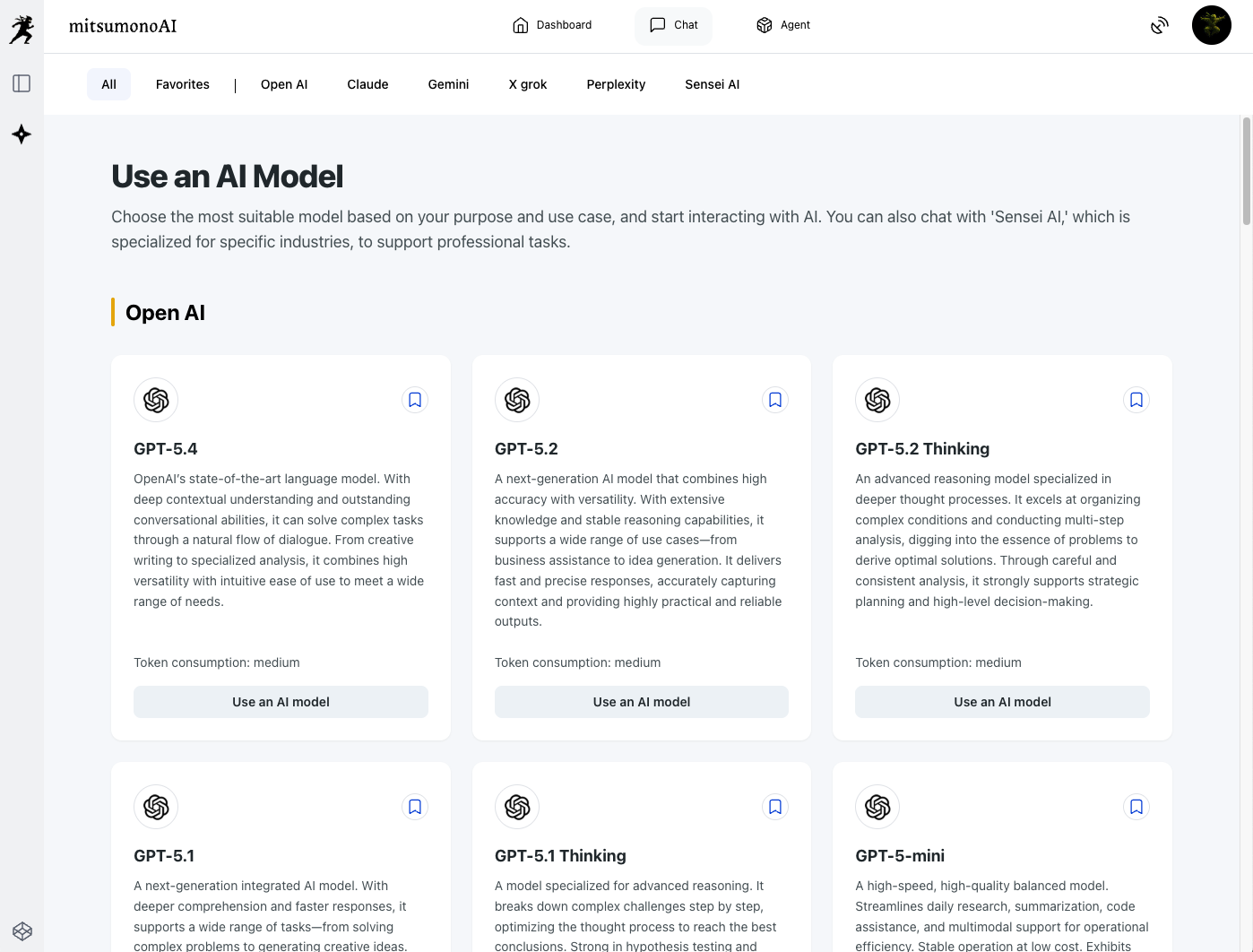Image resolution: width=1253 pixels, height=952 pixels.
Task: Click the page vertical scrollbar
Action: point(1246,172)
